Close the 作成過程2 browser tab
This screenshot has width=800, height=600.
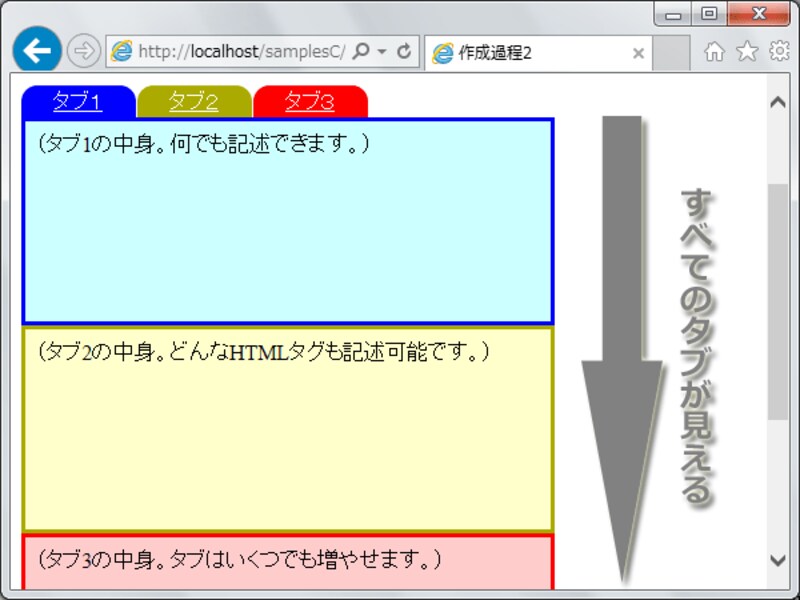638,53
